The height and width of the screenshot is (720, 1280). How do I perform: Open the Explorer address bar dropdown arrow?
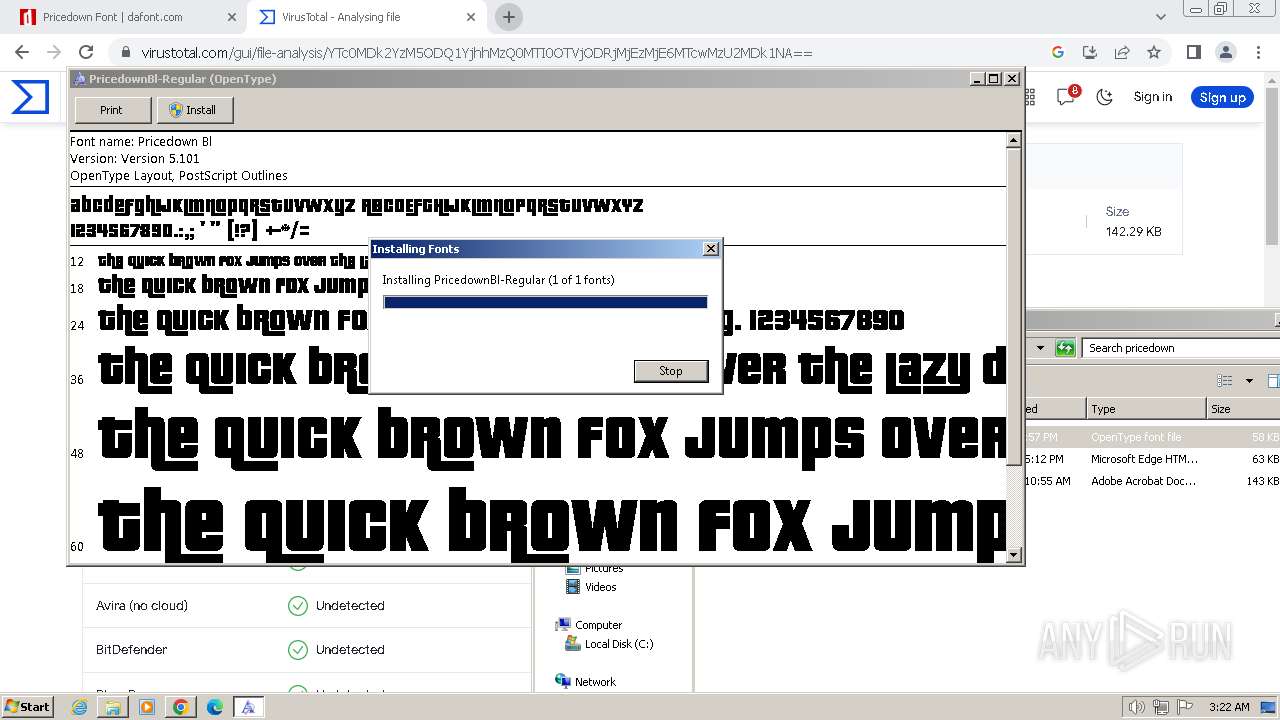coord(1040,348)
